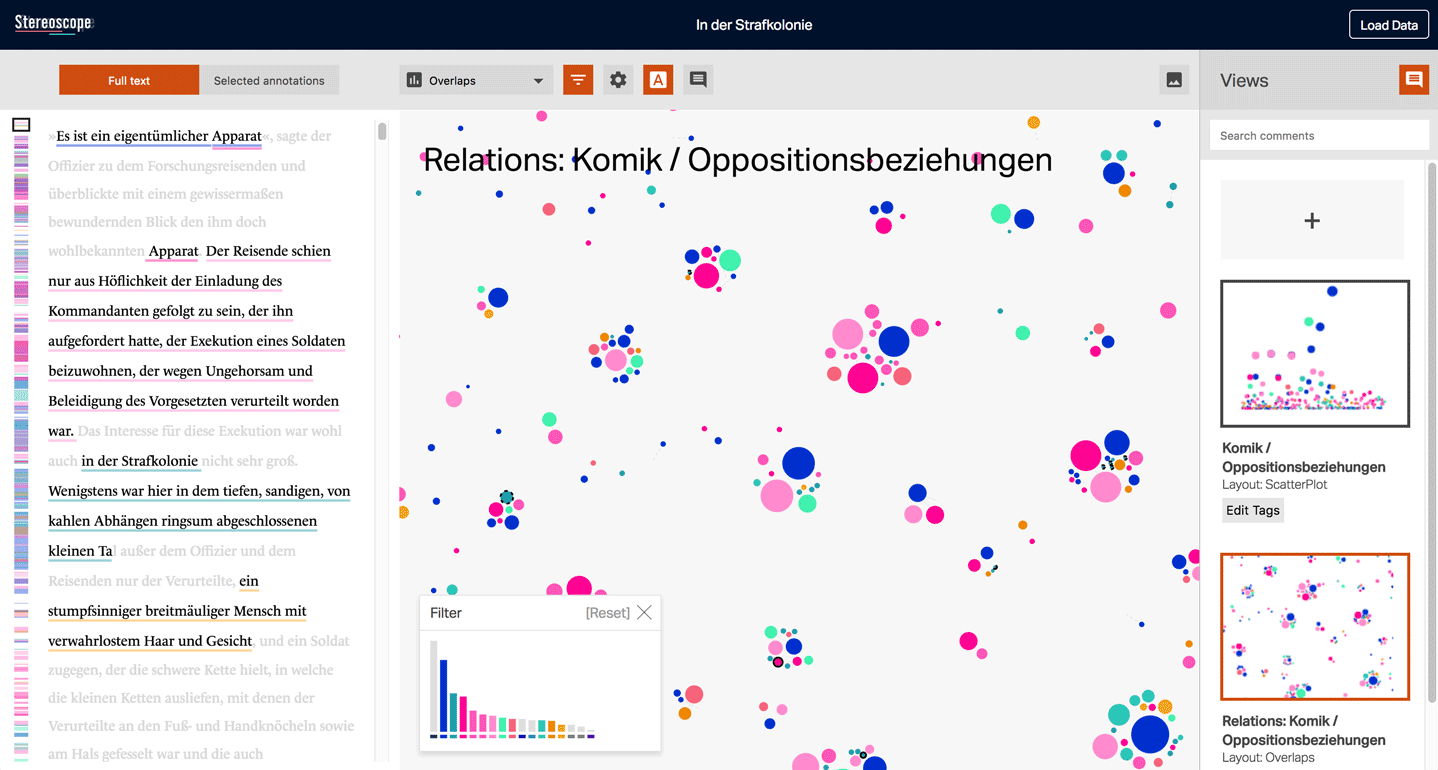The height and width of the screenshot is (770, 1438).
Task: Click the Search comments field
Action: click(1319, 136)
